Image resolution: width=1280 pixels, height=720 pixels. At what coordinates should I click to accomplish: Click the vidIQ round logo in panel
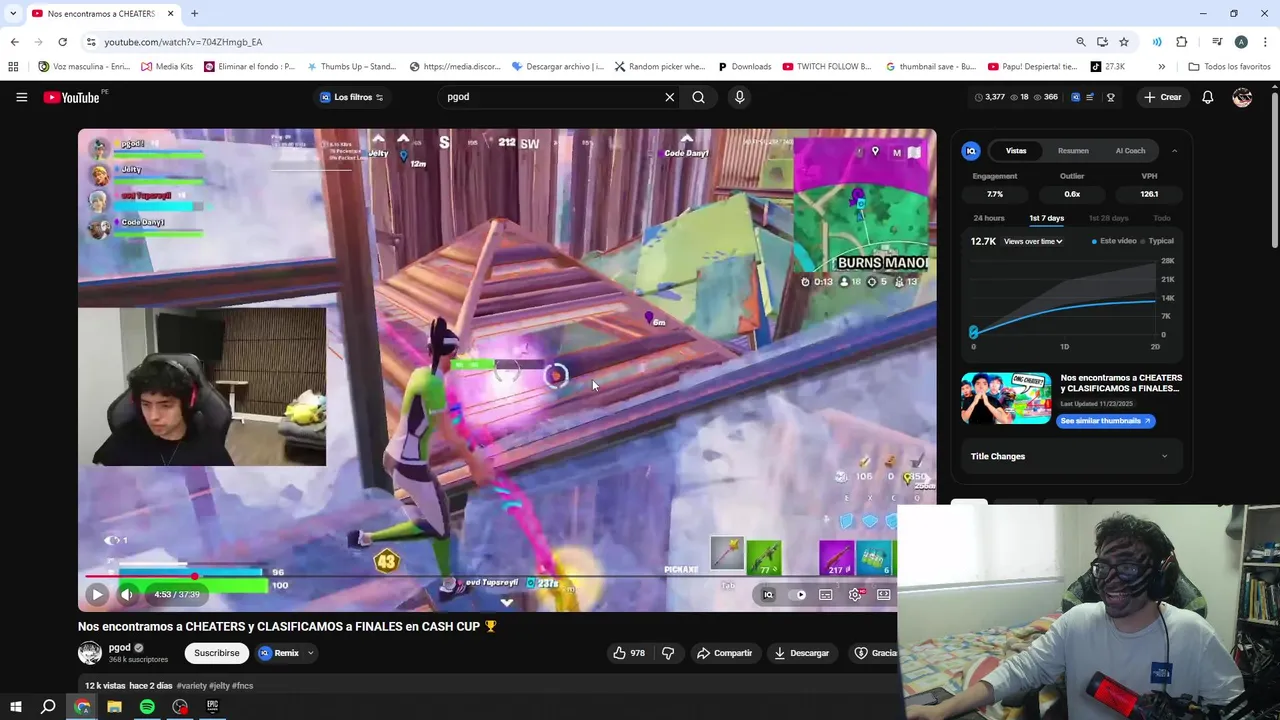(x=970, y=151)
